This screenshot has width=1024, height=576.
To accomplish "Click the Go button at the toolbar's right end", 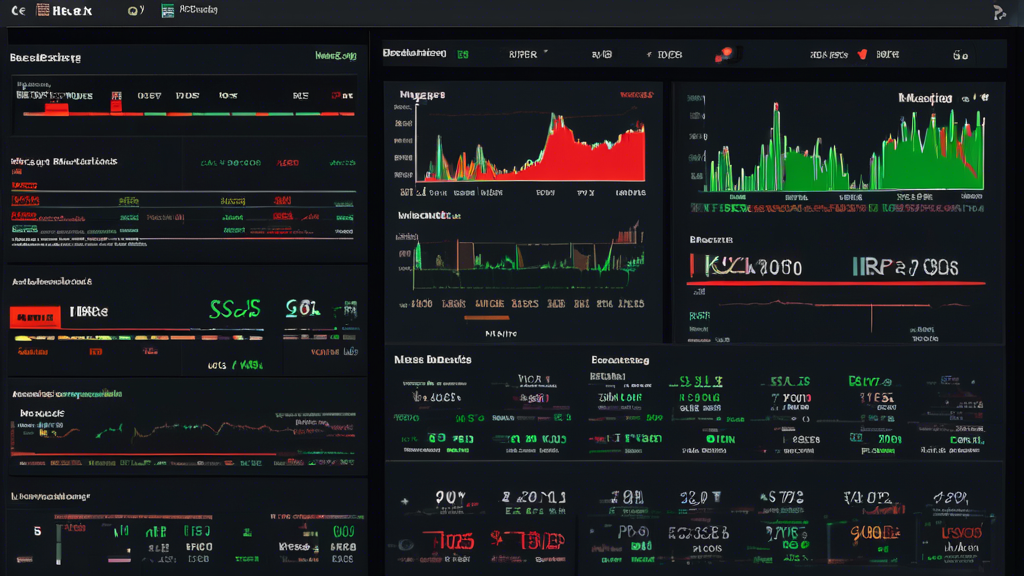I will coord(961,55).
